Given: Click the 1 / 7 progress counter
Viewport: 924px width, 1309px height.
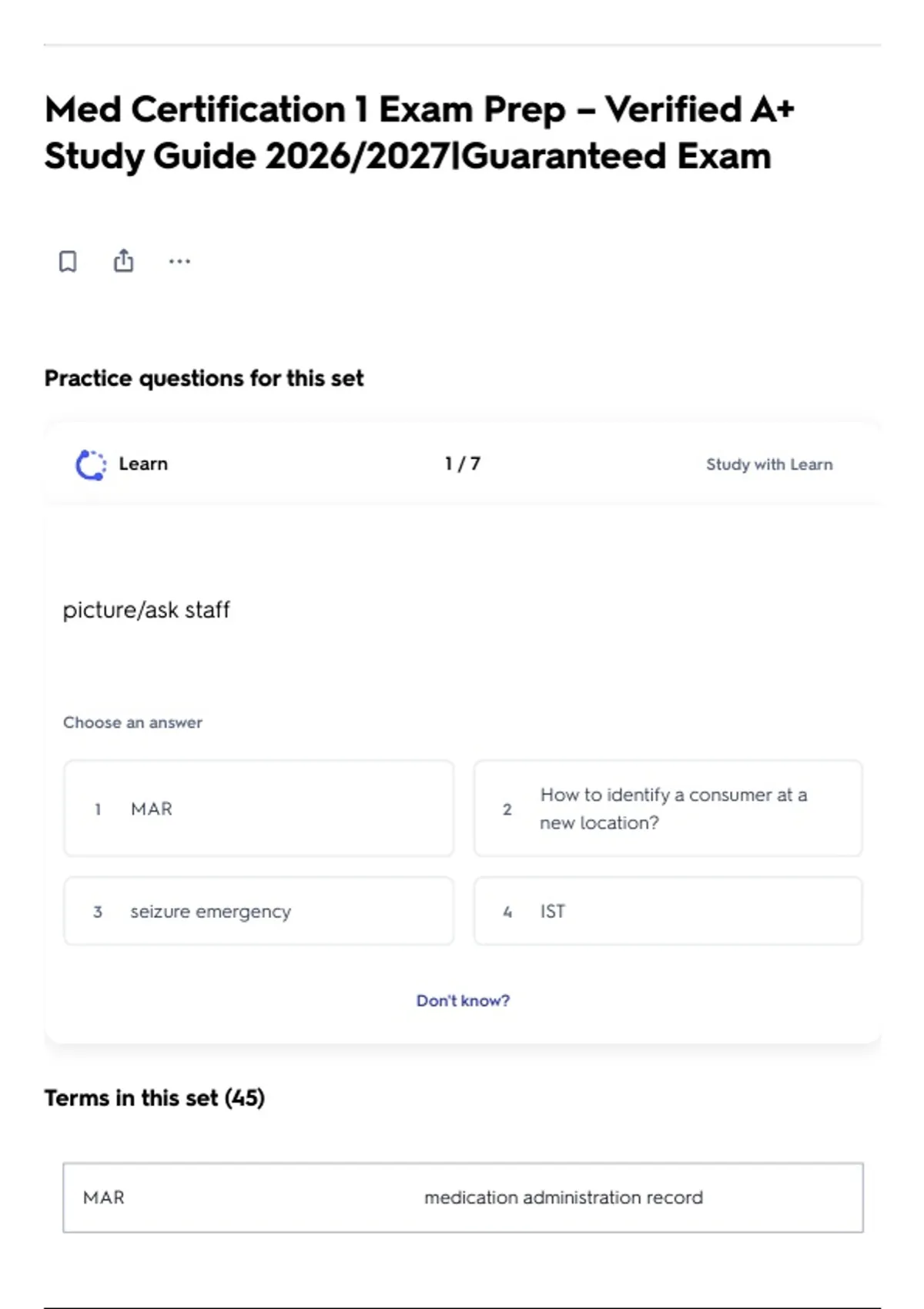Looking at the screenshot, I should point(462,464).
